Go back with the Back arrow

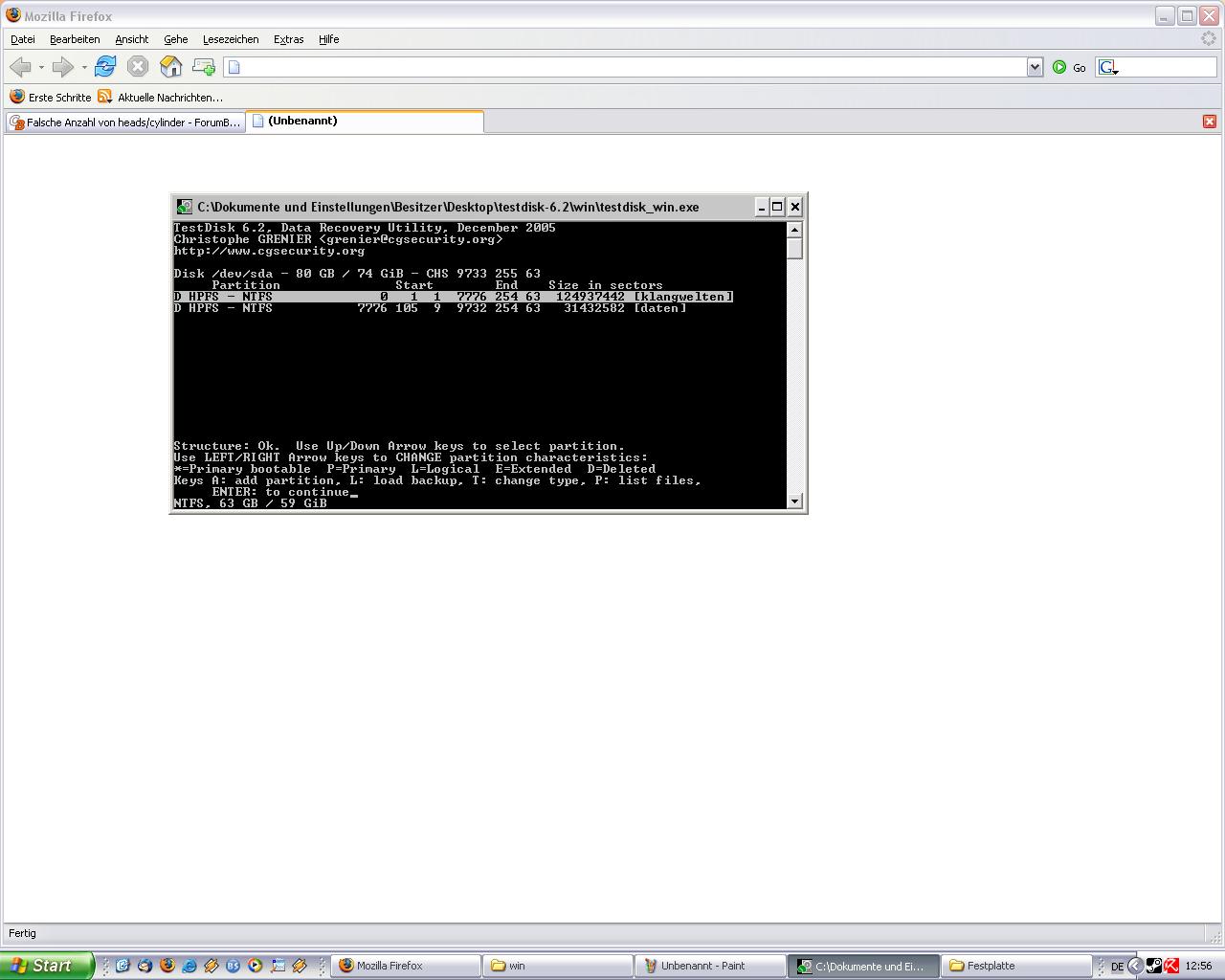19,67
